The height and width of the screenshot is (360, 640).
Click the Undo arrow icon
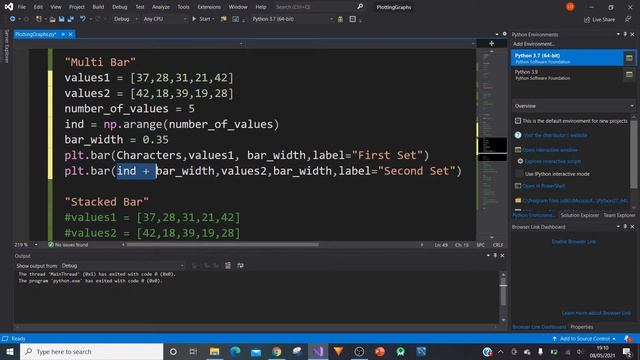pos(83,19)
